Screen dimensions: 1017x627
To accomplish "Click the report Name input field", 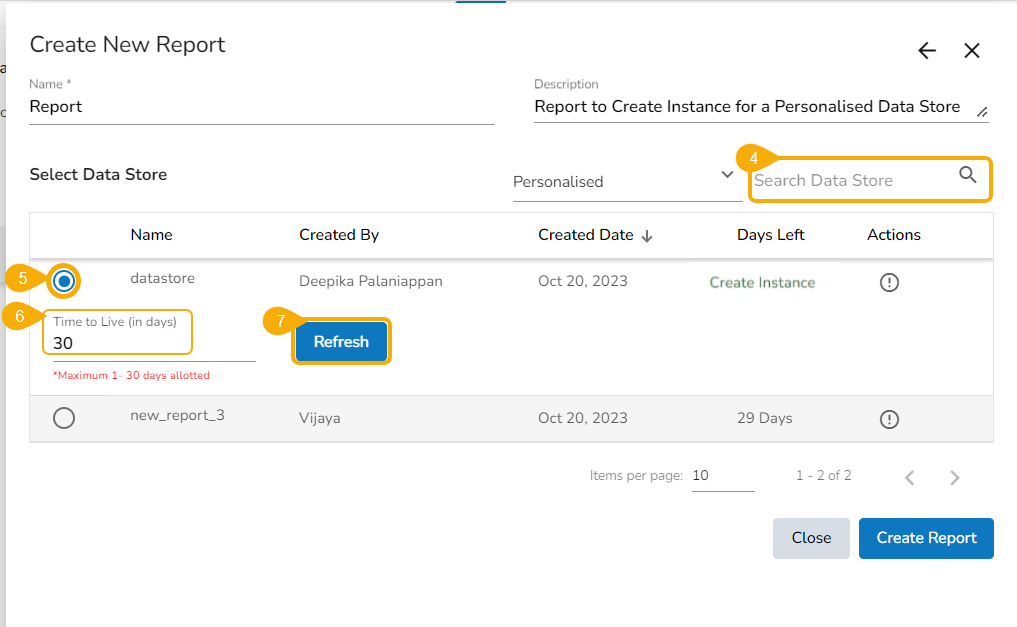I will click(262, 107).
